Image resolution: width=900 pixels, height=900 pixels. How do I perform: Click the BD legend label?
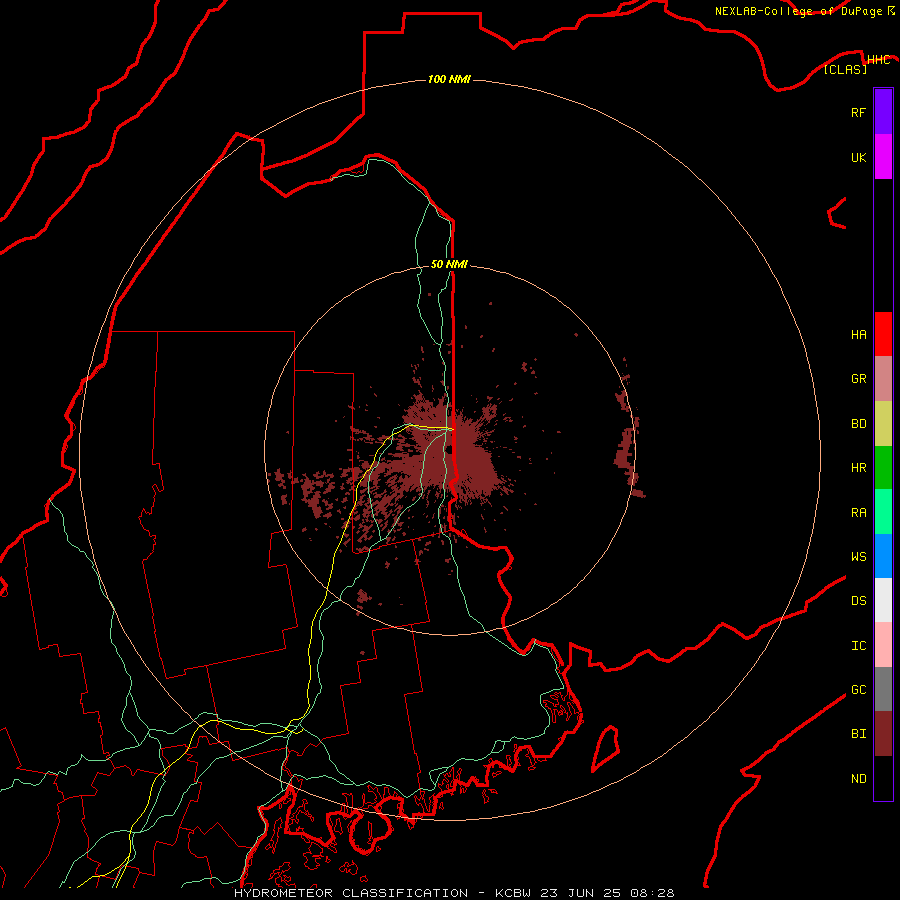[858, 424]
